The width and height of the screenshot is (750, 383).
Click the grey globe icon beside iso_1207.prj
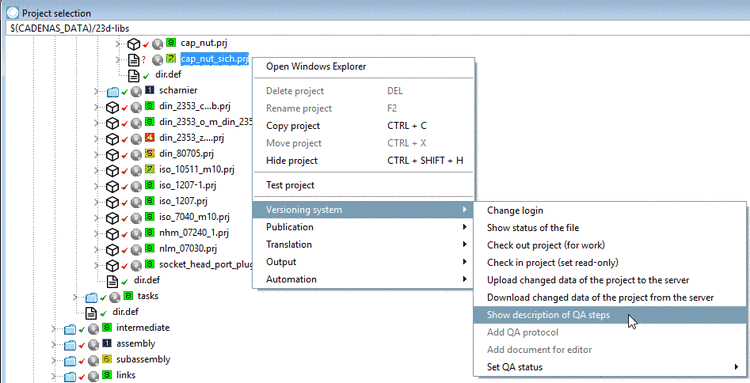pos(136,202)
